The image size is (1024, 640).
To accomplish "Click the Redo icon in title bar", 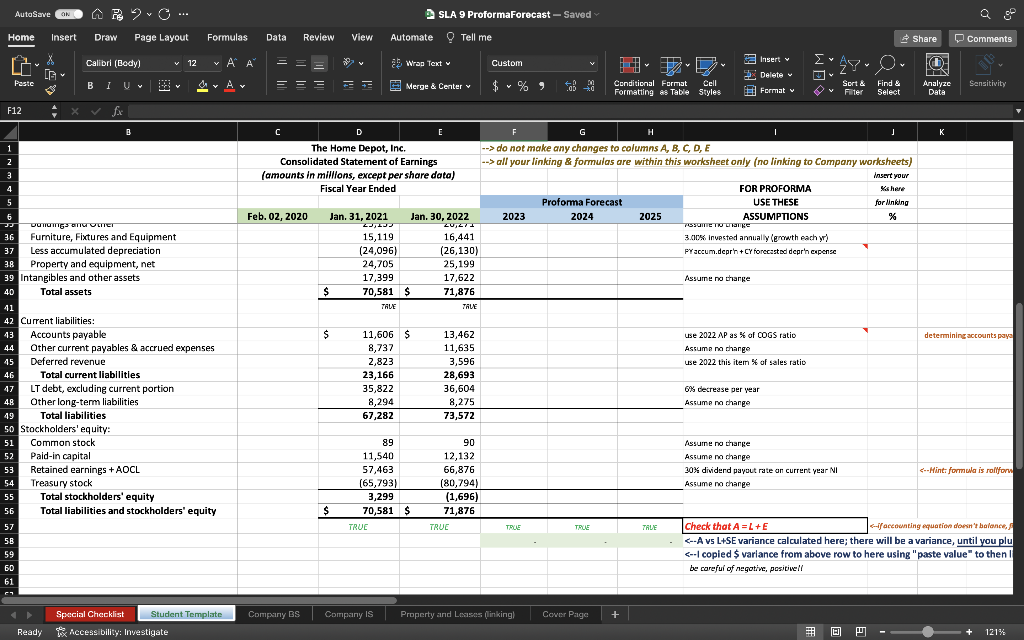I will point(165,14).
